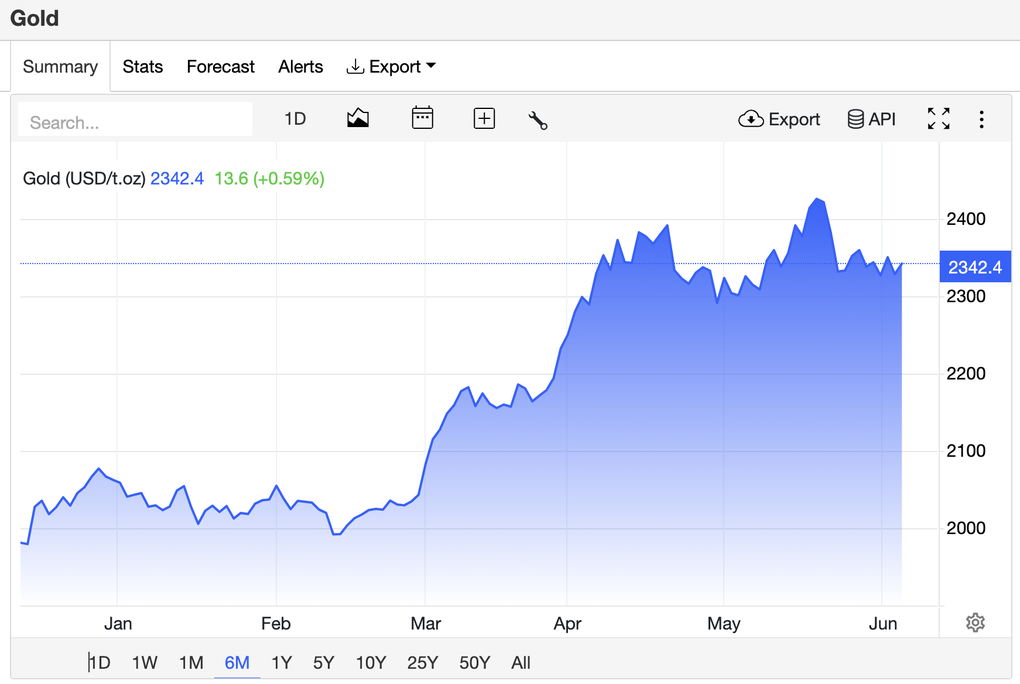Open chart settings gear icon

coord(975,623)
